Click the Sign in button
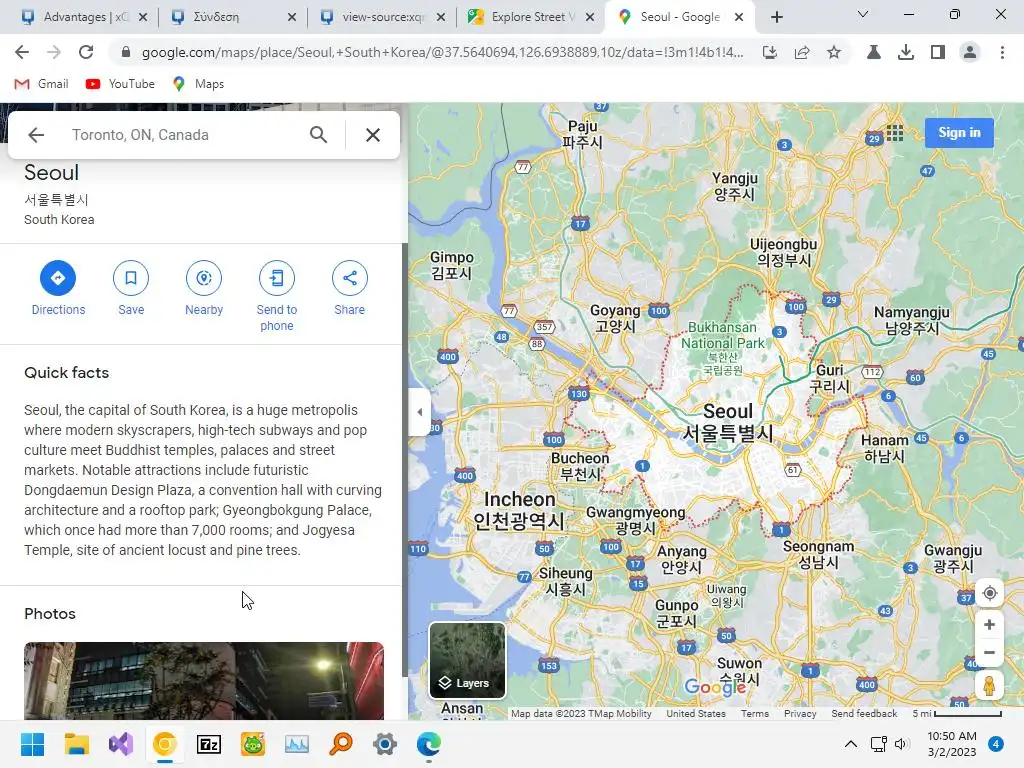The image size is (1024, 768). point(959,133)
